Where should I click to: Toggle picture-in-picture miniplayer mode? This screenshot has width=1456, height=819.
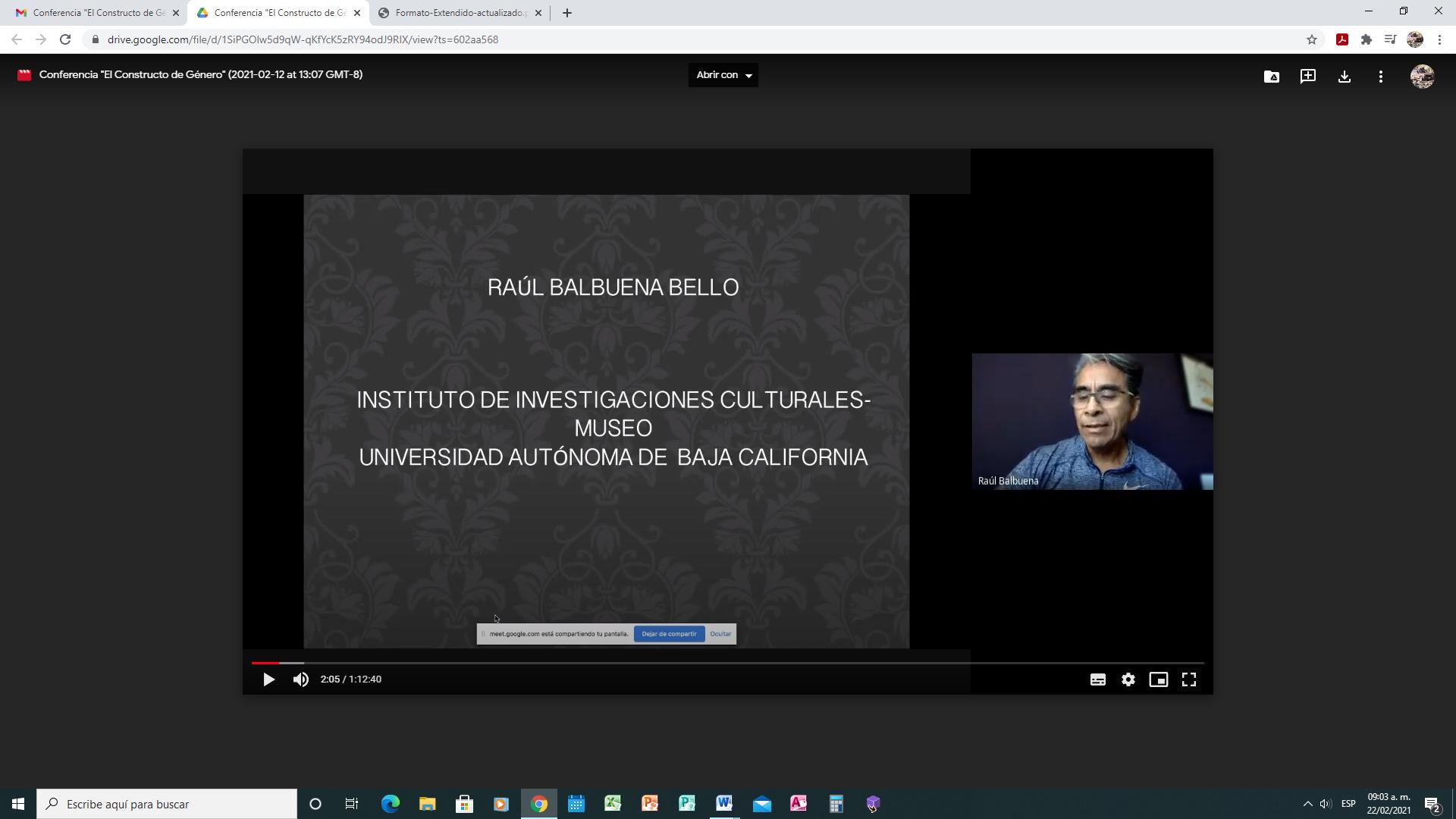pyautogui.click(x=1159, y=679)
